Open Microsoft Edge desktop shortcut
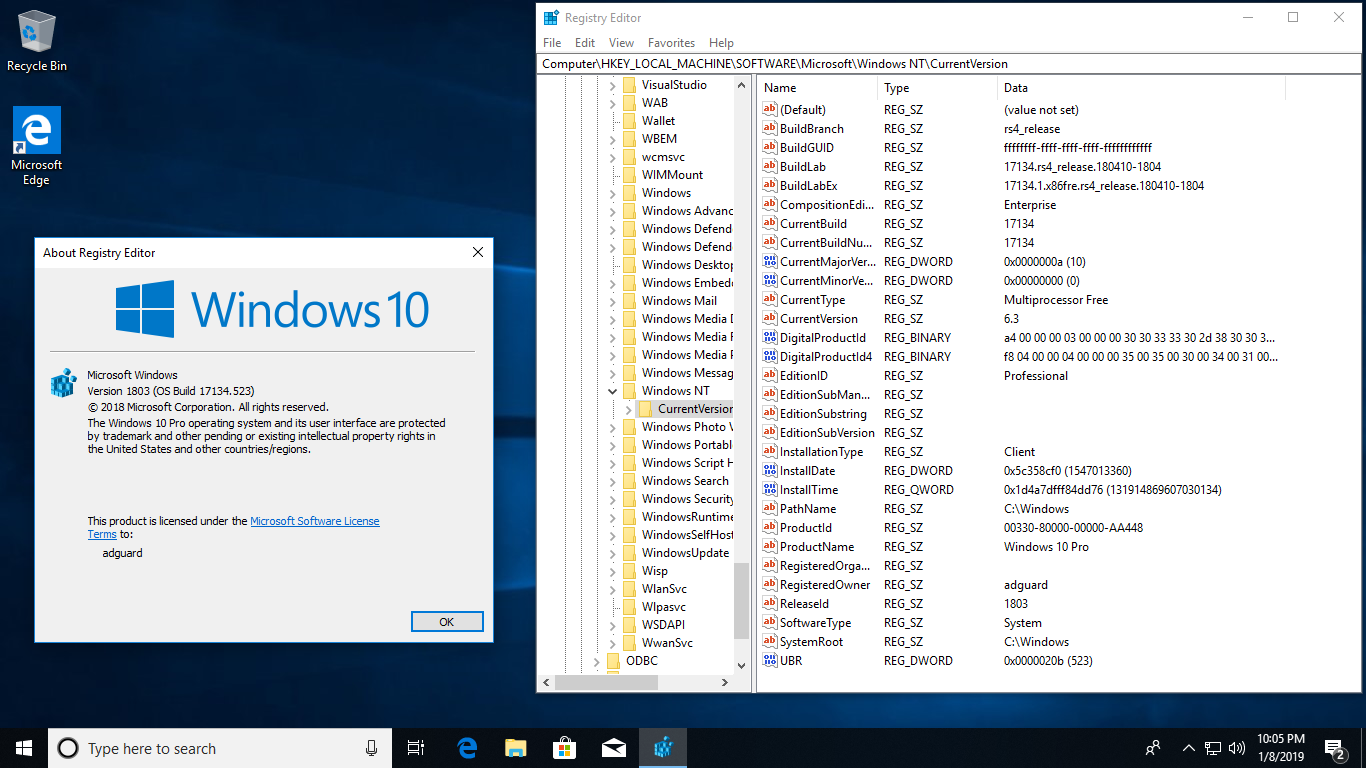Viewport: 1366px width, 768px height. click(37, 146)
